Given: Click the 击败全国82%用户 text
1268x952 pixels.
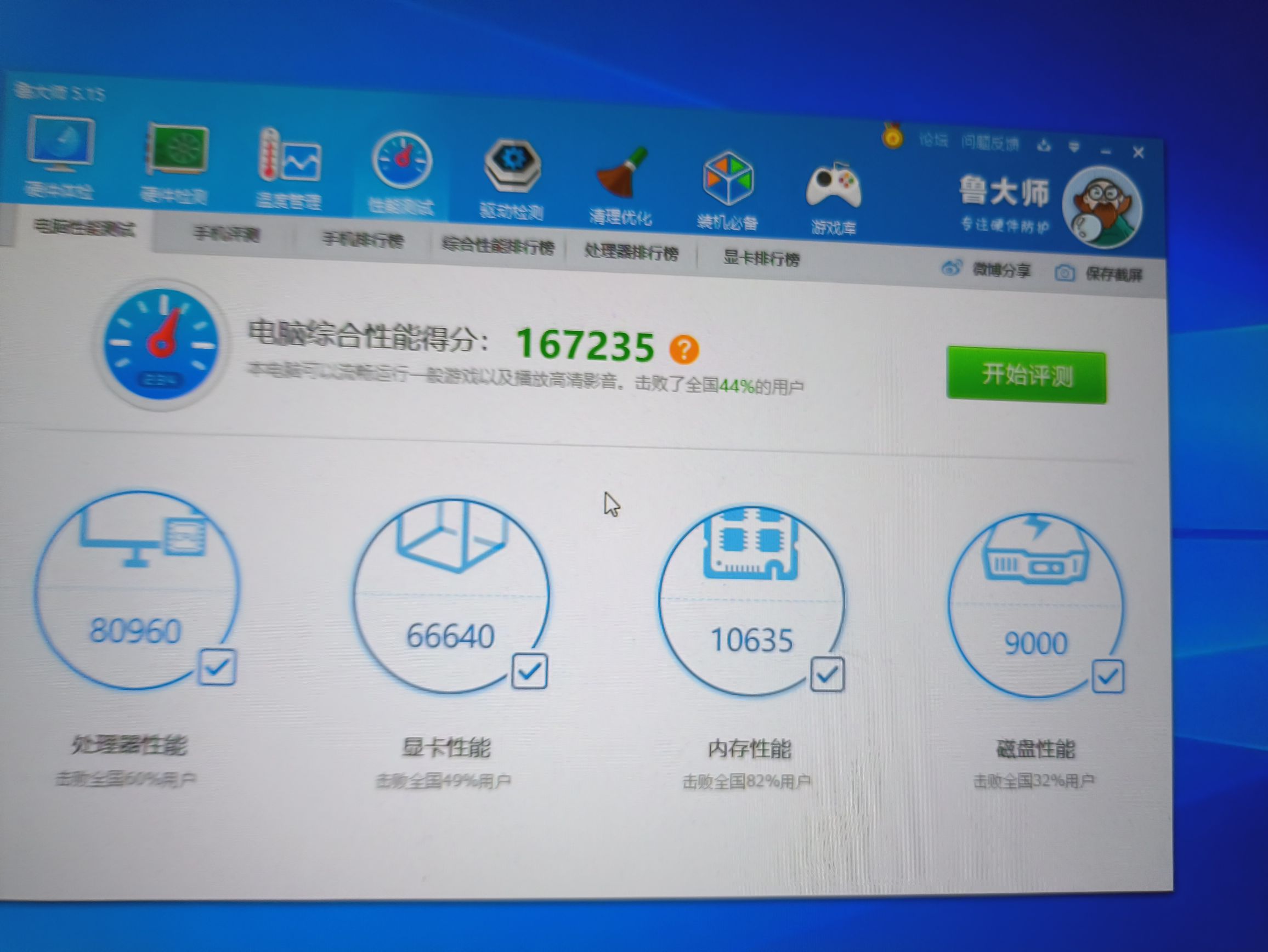Looking at the screenshot, I should 746,781.
